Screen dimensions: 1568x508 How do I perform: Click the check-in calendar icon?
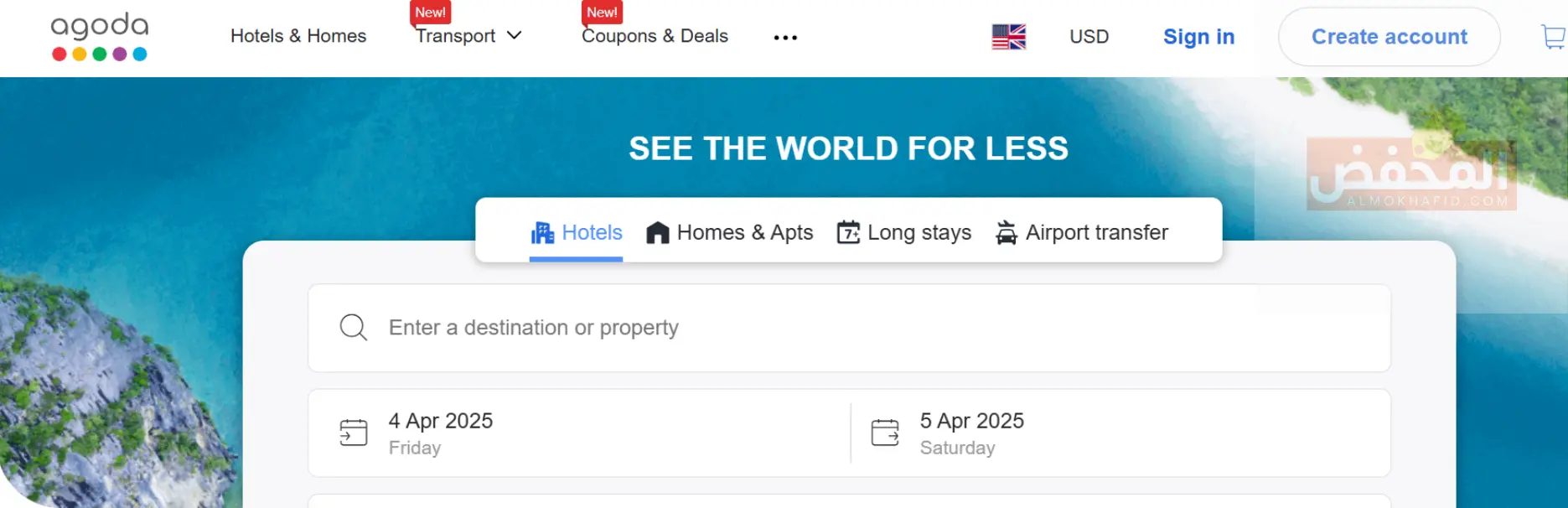click(x=353, y=433)
